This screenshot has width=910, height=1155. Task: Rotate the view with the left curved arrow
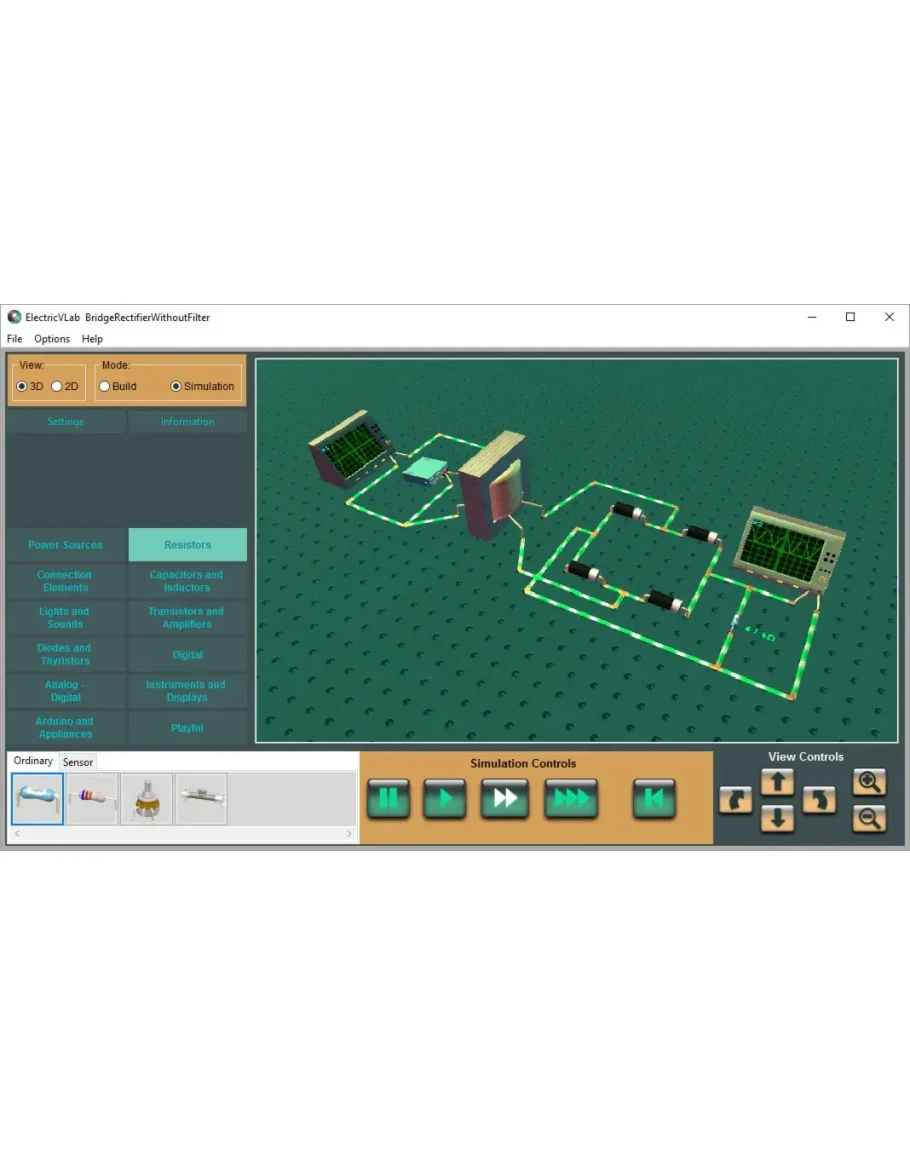pyautogui.click(x=735, y=800)
